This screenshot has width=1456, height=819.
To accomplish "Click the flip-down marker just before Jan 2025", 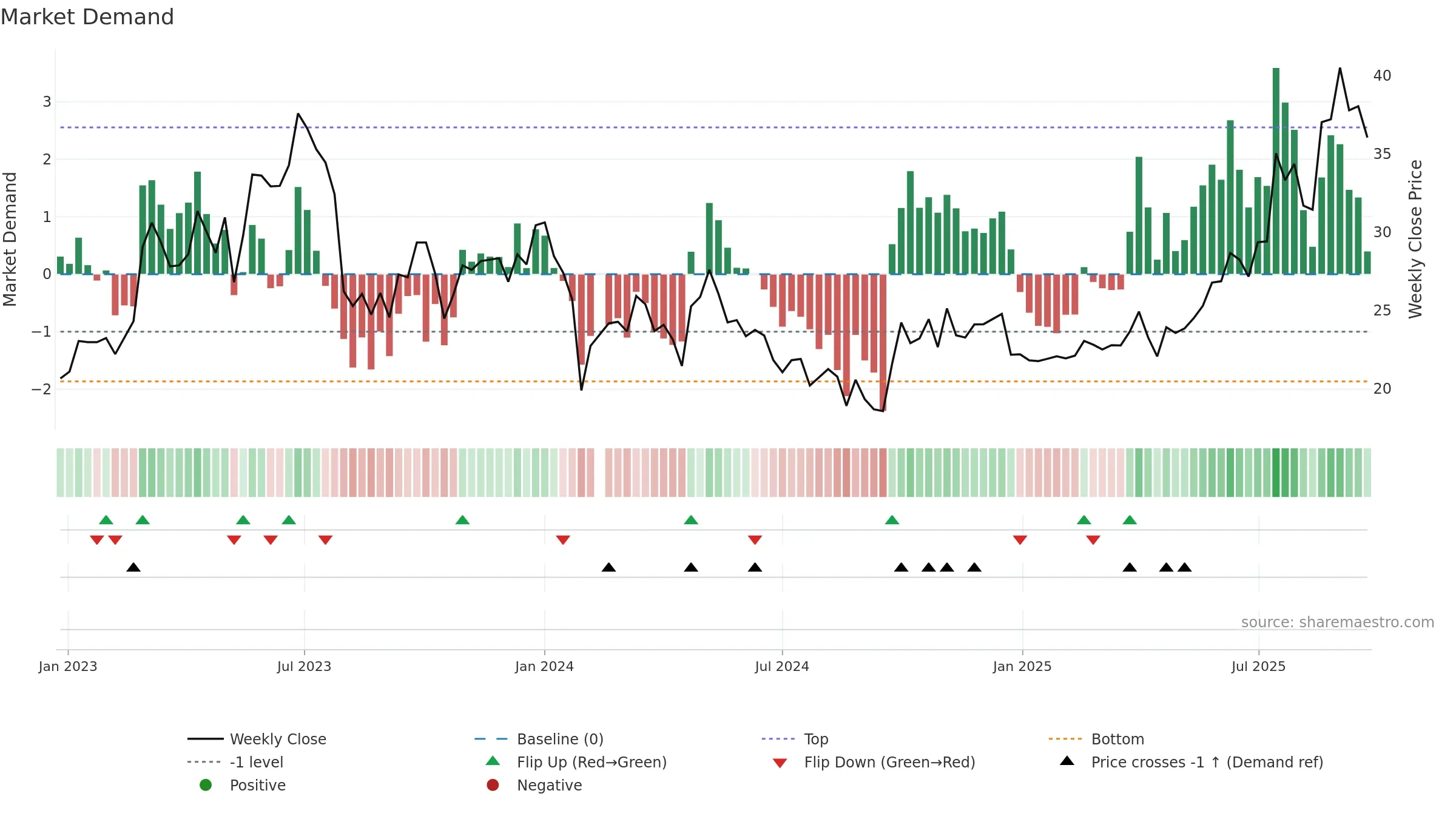I will 1020,540.
